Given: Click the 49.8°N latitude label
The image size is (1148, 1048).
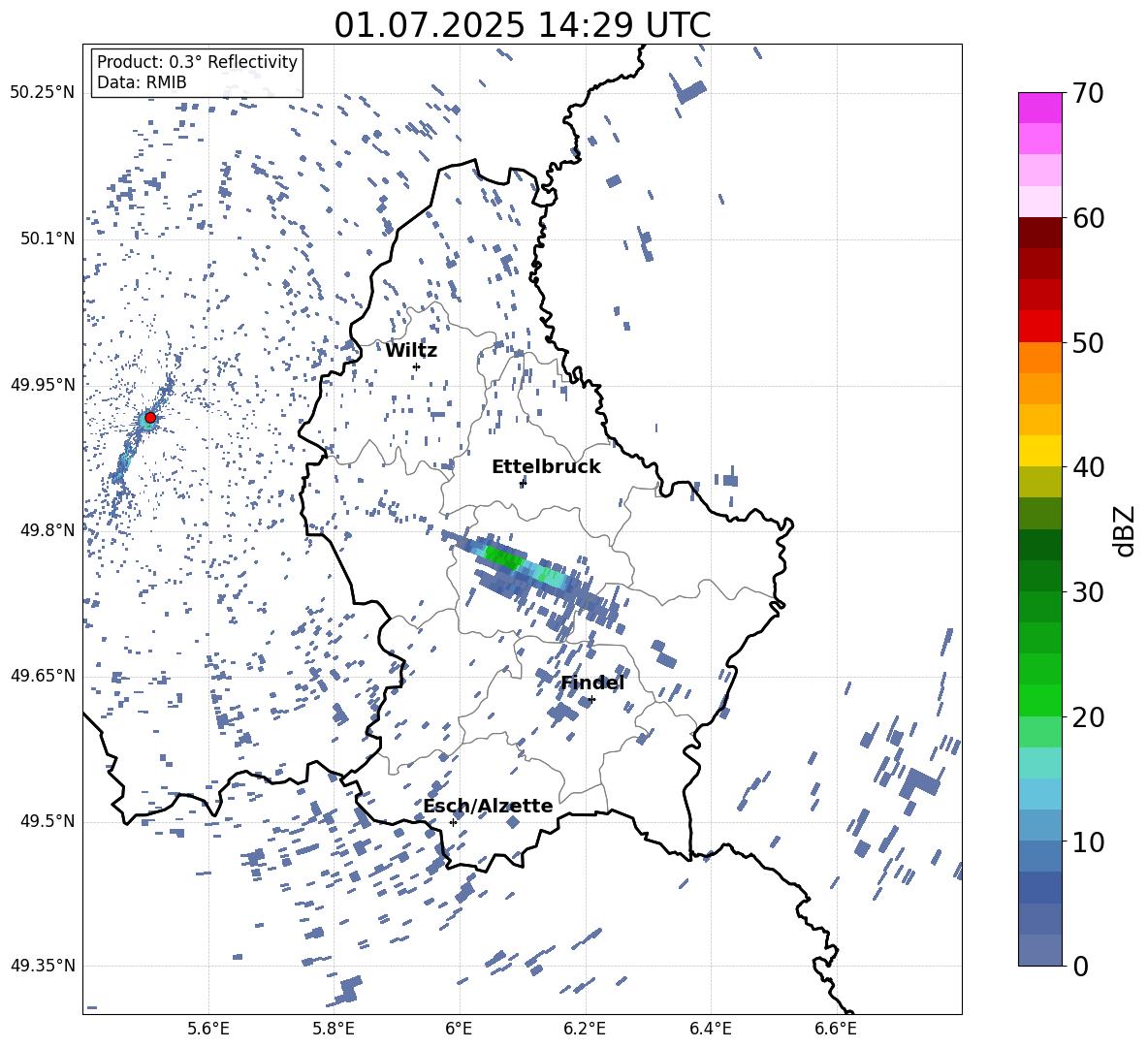Looking at the screenshot, I should 47,530.
